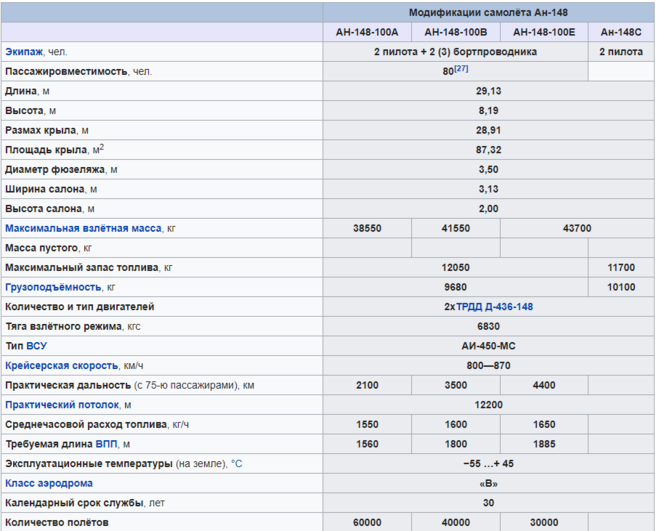Click the service life value 30

pyautogui.click(x=488, y=503)
